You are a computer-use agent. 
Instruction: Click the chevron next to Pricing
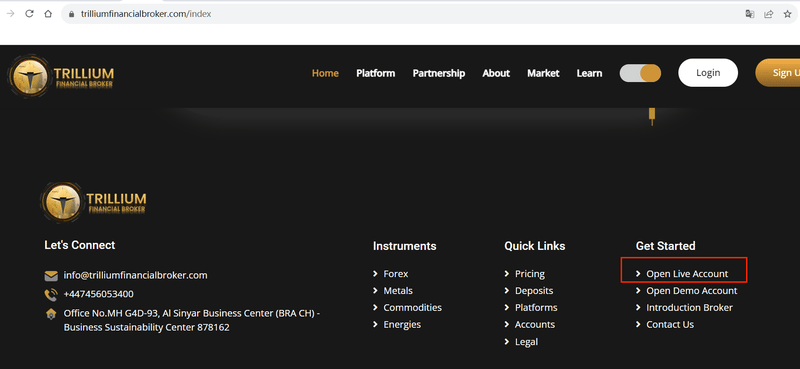pos(507,274)
